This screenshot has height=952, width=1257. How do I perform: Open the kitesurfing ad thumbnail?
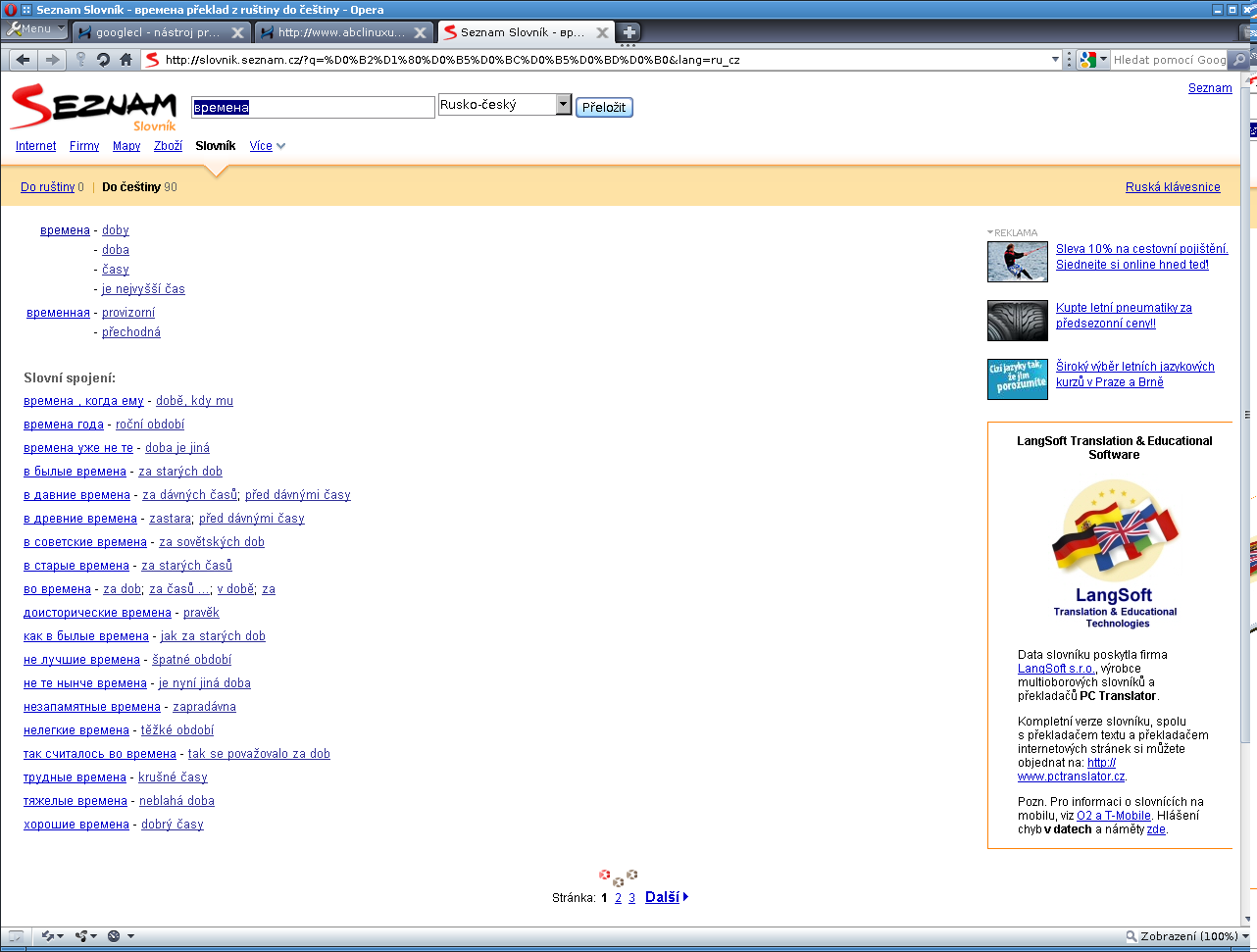[1018, 262]
